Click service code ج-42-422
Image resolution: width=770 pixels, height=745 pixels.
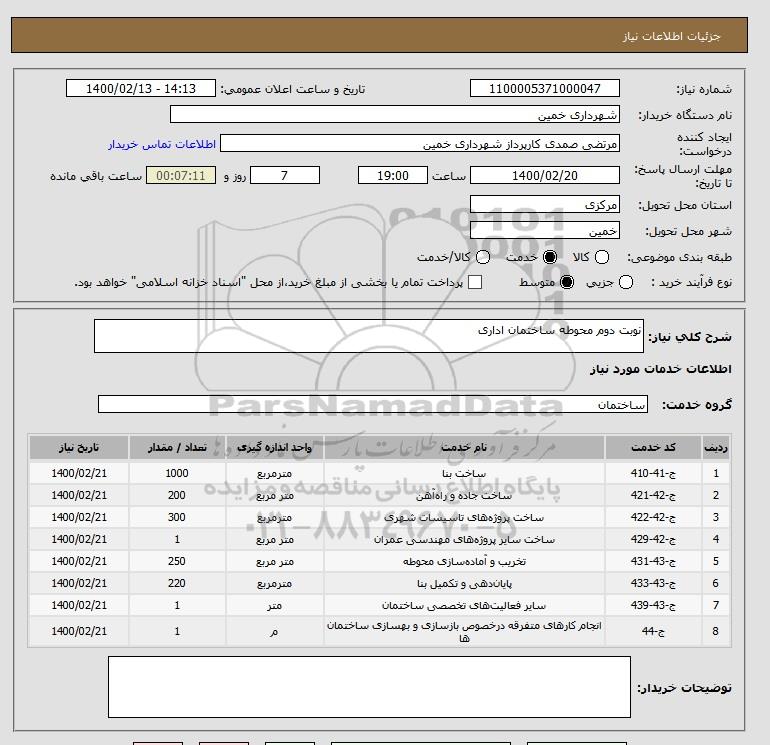point(653,518)
